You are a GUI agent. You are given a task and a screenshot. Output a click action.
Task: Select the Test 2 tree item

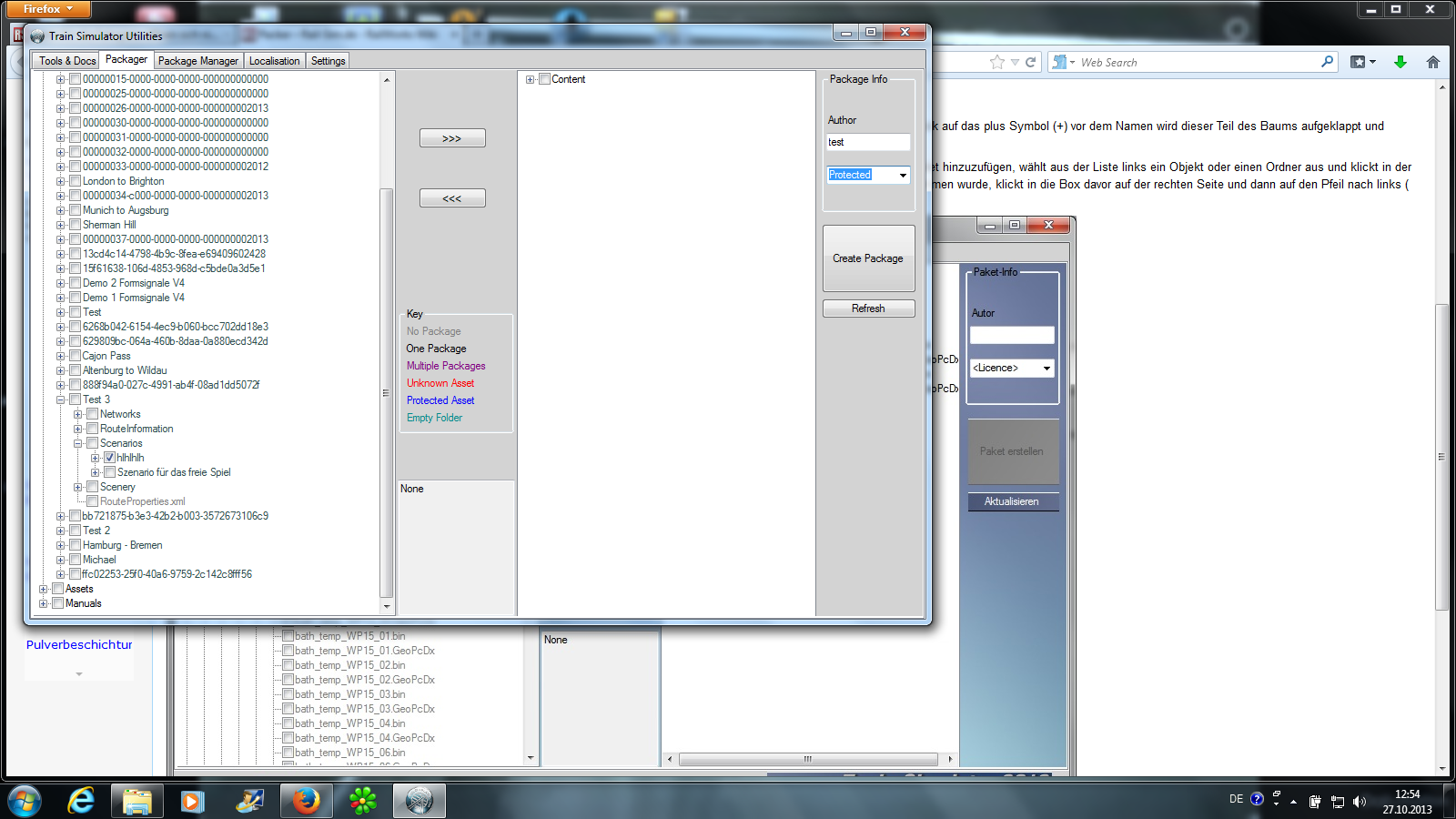(96, 531)
